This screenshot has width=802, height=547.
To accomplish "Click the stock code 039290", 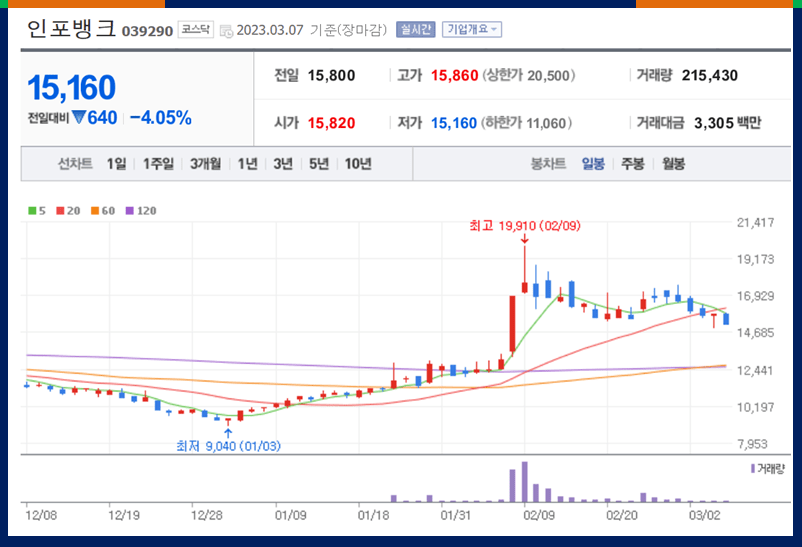I will coord(147,31).
